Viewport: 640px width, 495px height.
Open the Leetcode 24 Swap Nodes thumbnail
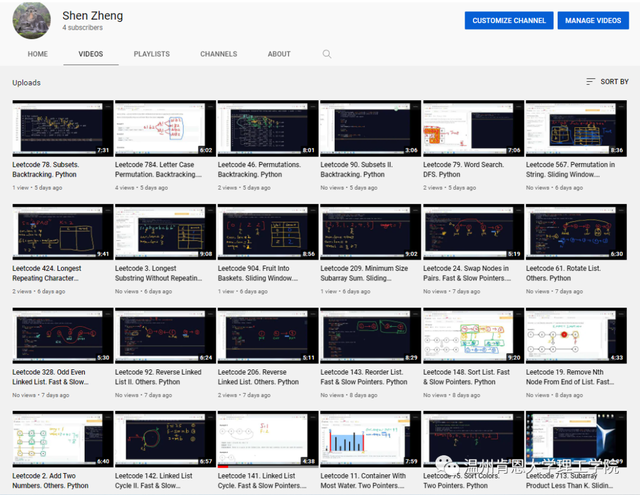[x=473, y=232]
